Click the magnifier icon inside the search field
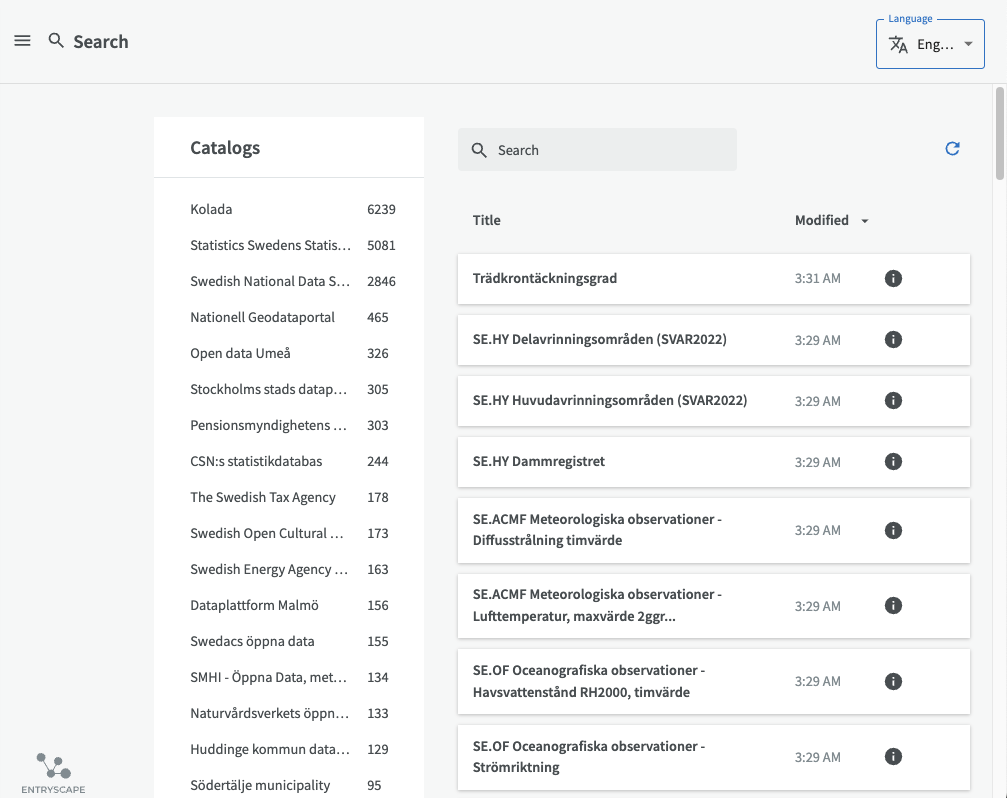This screenshot has height=798, width=1007. (x=479, y=150)
